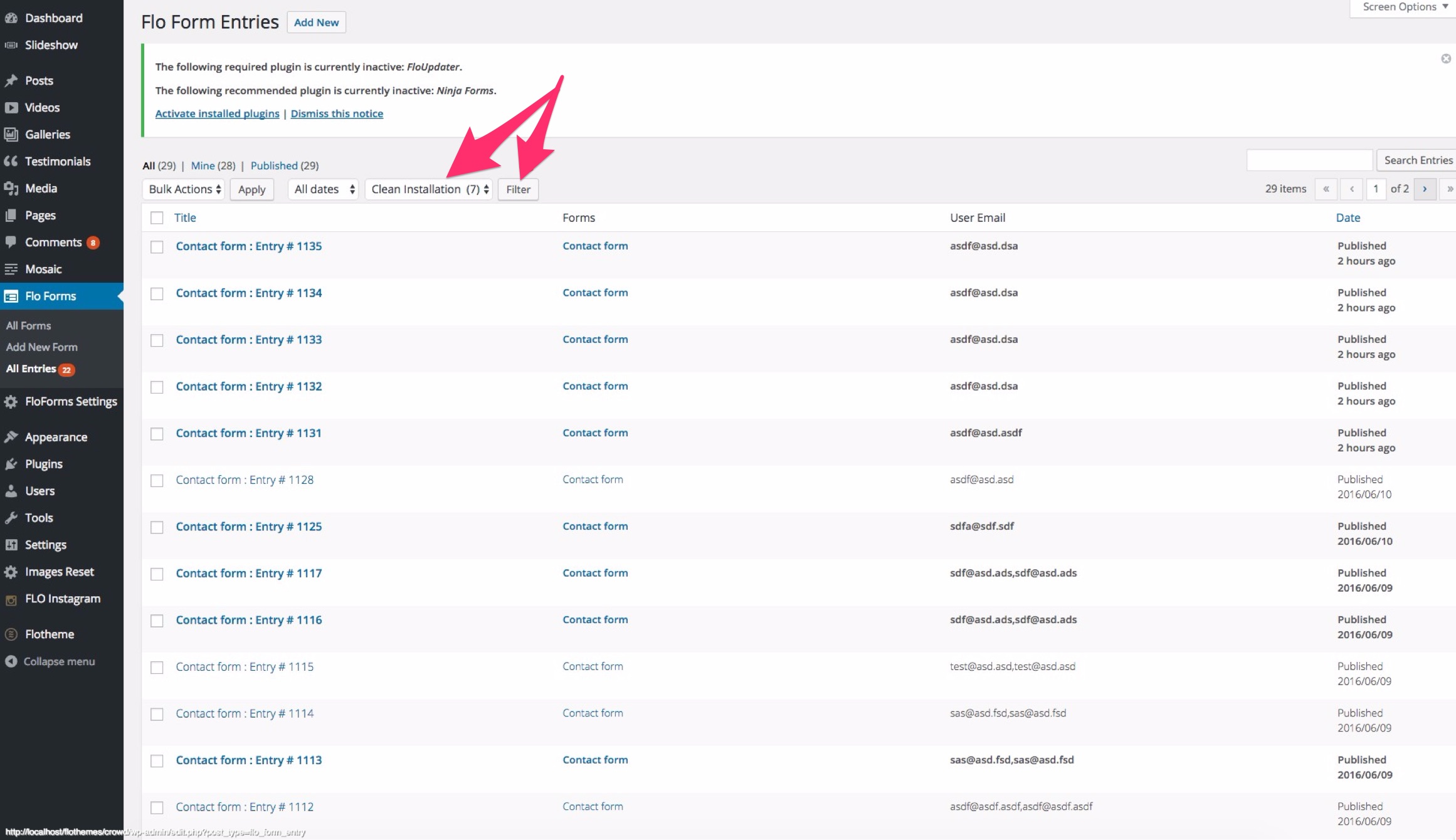This screenshot has height=840, width=1456.
Task: Sort entries by the Title column
Action: point(185,218)
